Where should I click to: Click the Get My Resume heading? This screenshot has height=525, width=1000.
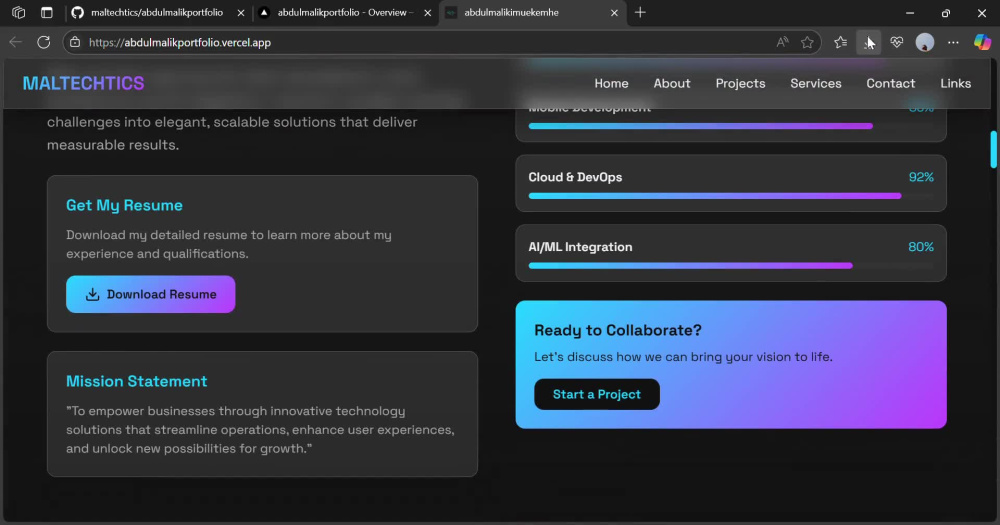tap(124, 205)
